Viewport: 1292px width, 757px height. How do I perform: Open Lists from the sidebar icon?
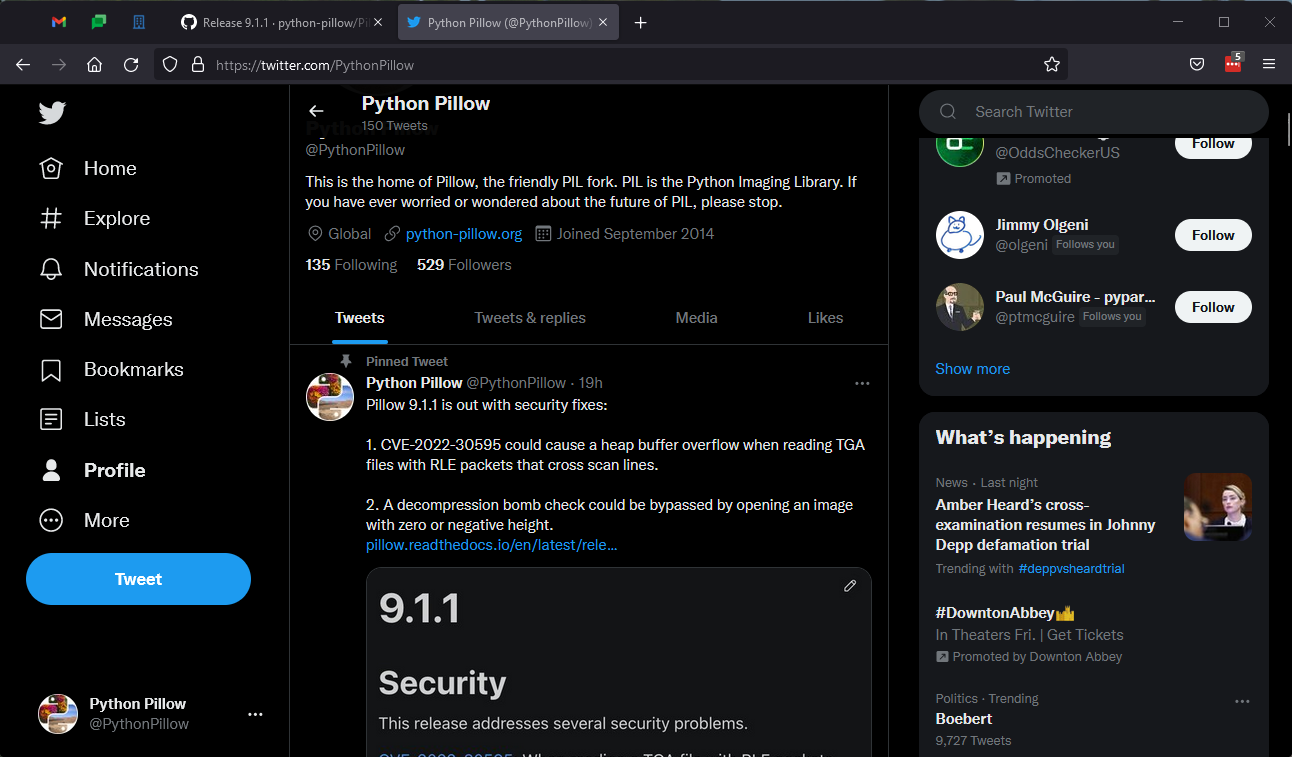pos(51,419)
